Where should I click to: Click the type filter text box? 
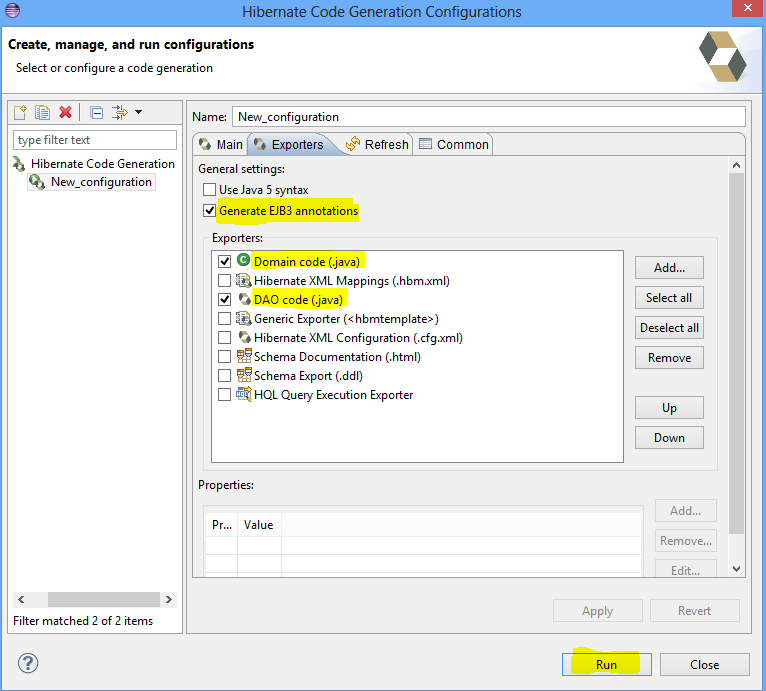tap(95, 140)
